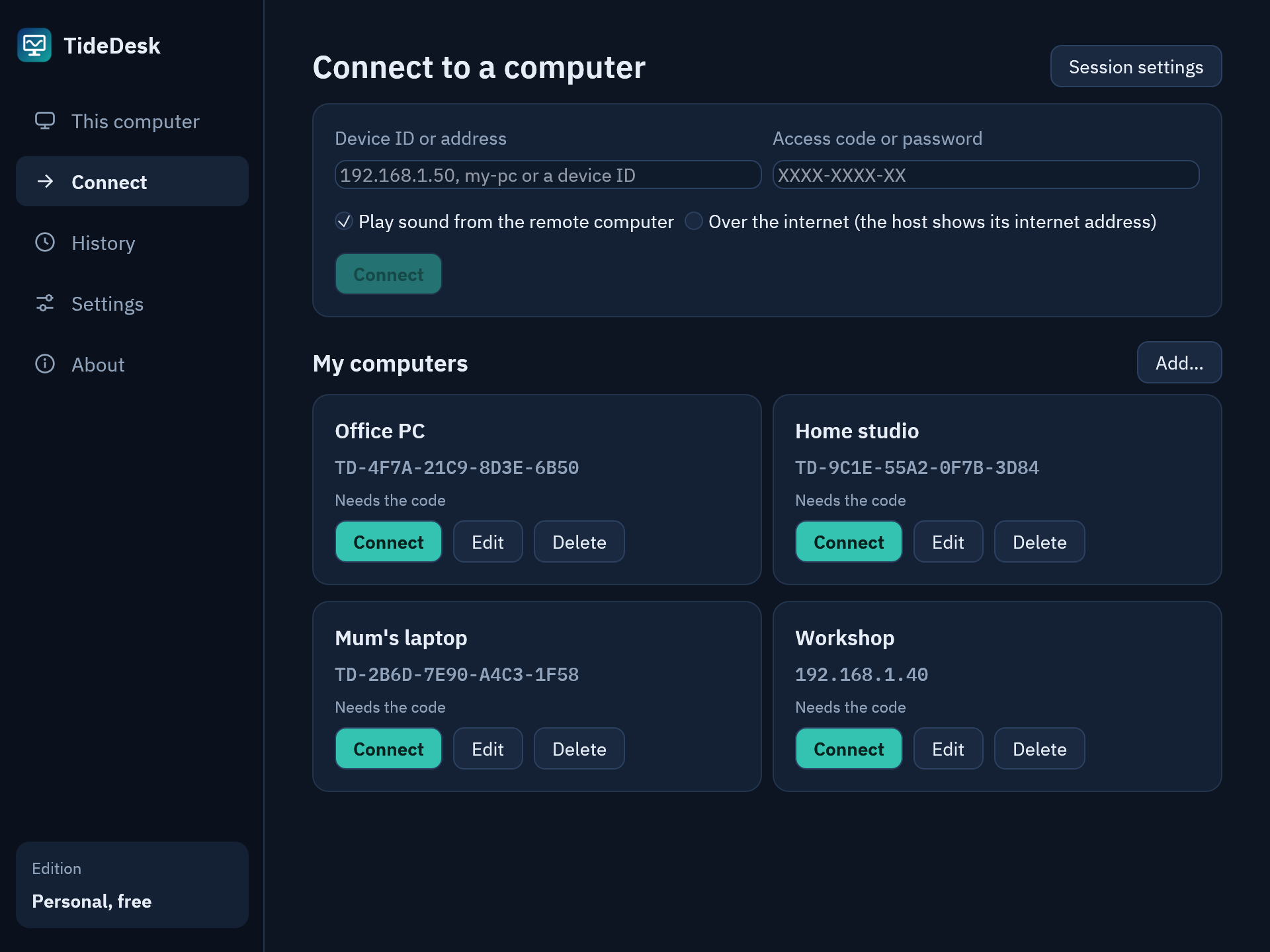Click the address 192.168.1.40

(x=862, y=674)
